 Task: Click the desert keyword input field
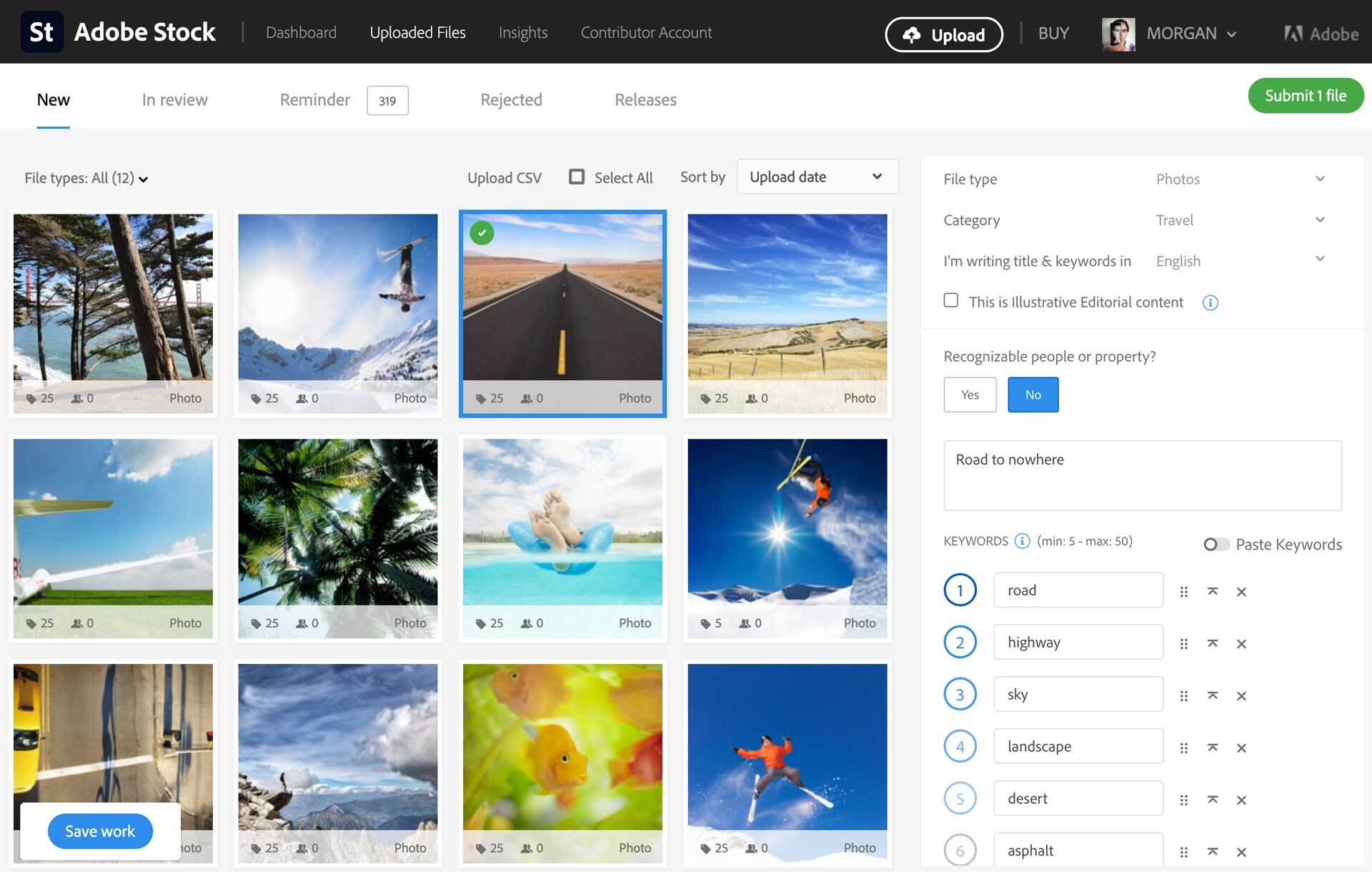click(x=1078, y=797)
